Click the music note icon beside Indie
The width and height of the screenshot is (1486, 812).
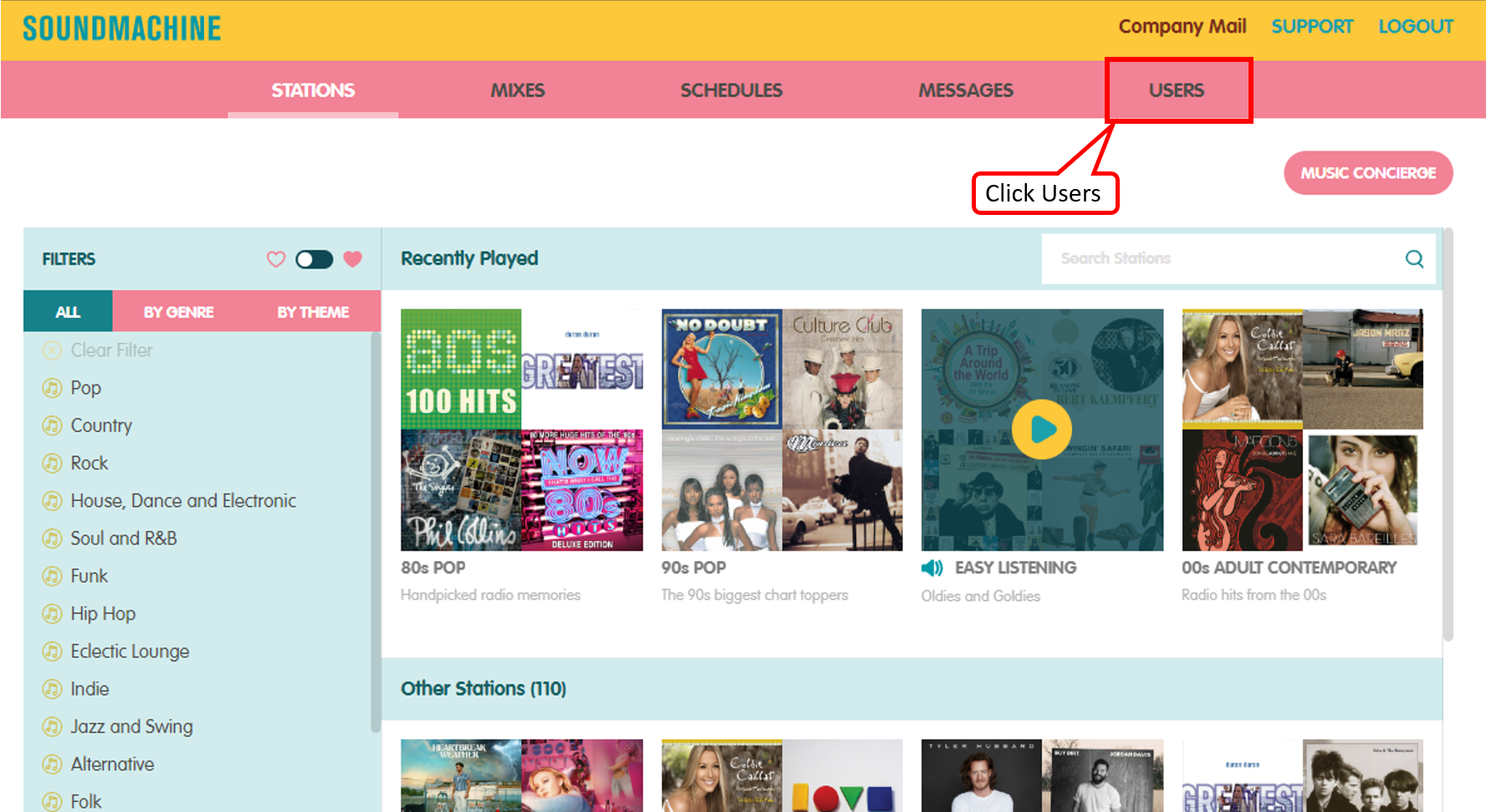[x=52, y=689]
